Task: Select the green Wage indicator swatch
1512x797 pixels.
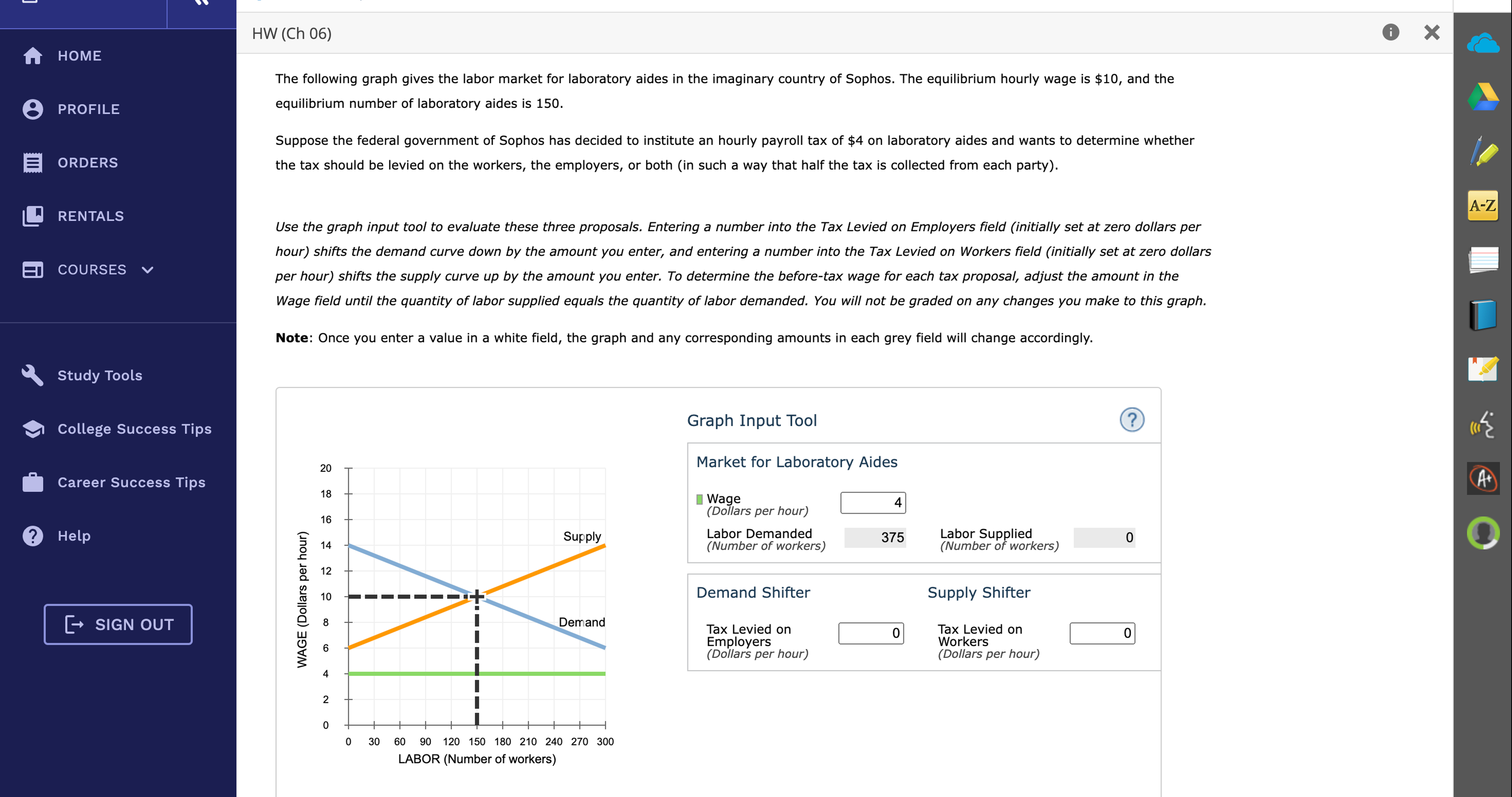Action: [699, 499]
